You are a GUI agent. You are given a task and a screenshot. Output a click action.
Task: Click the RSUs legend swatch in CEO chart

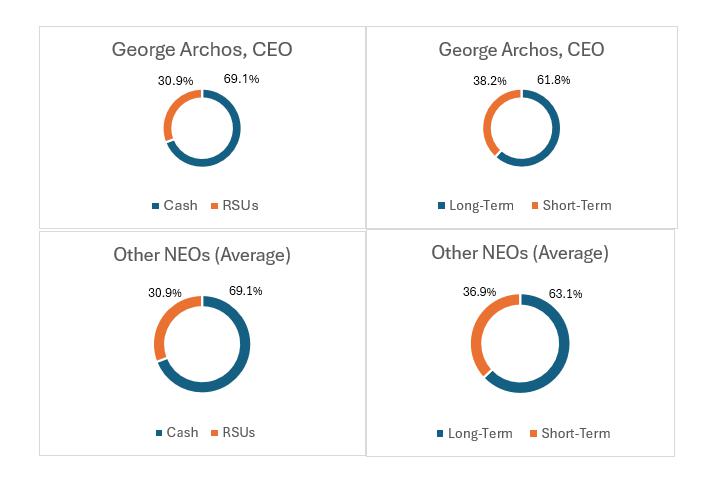click(214, 206)
